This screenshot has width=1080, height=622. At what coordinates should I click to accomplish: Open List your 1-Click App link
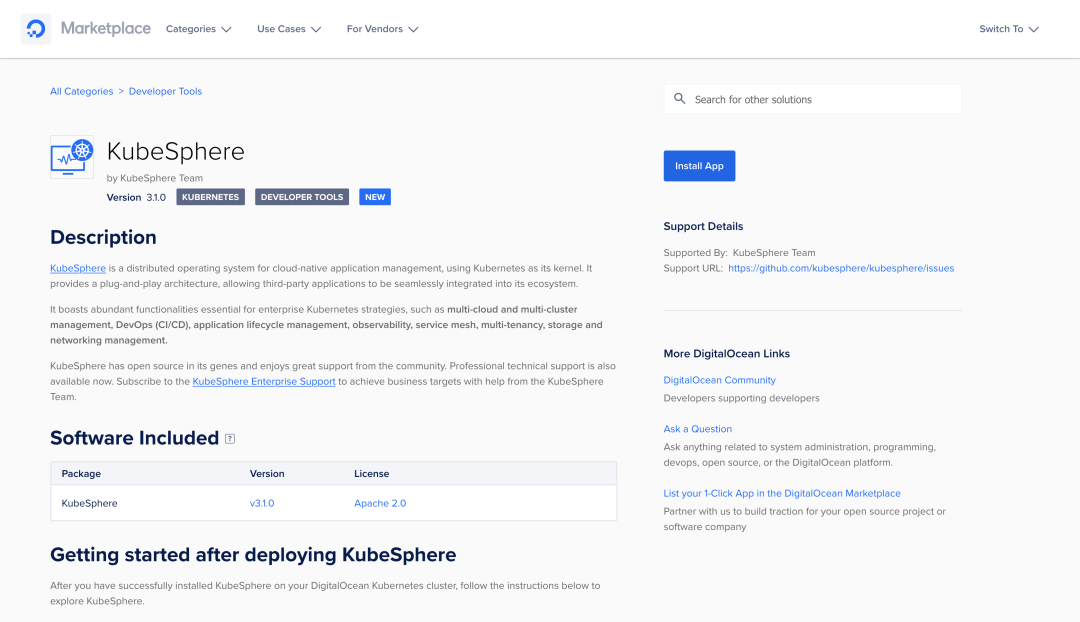point(782,493)
